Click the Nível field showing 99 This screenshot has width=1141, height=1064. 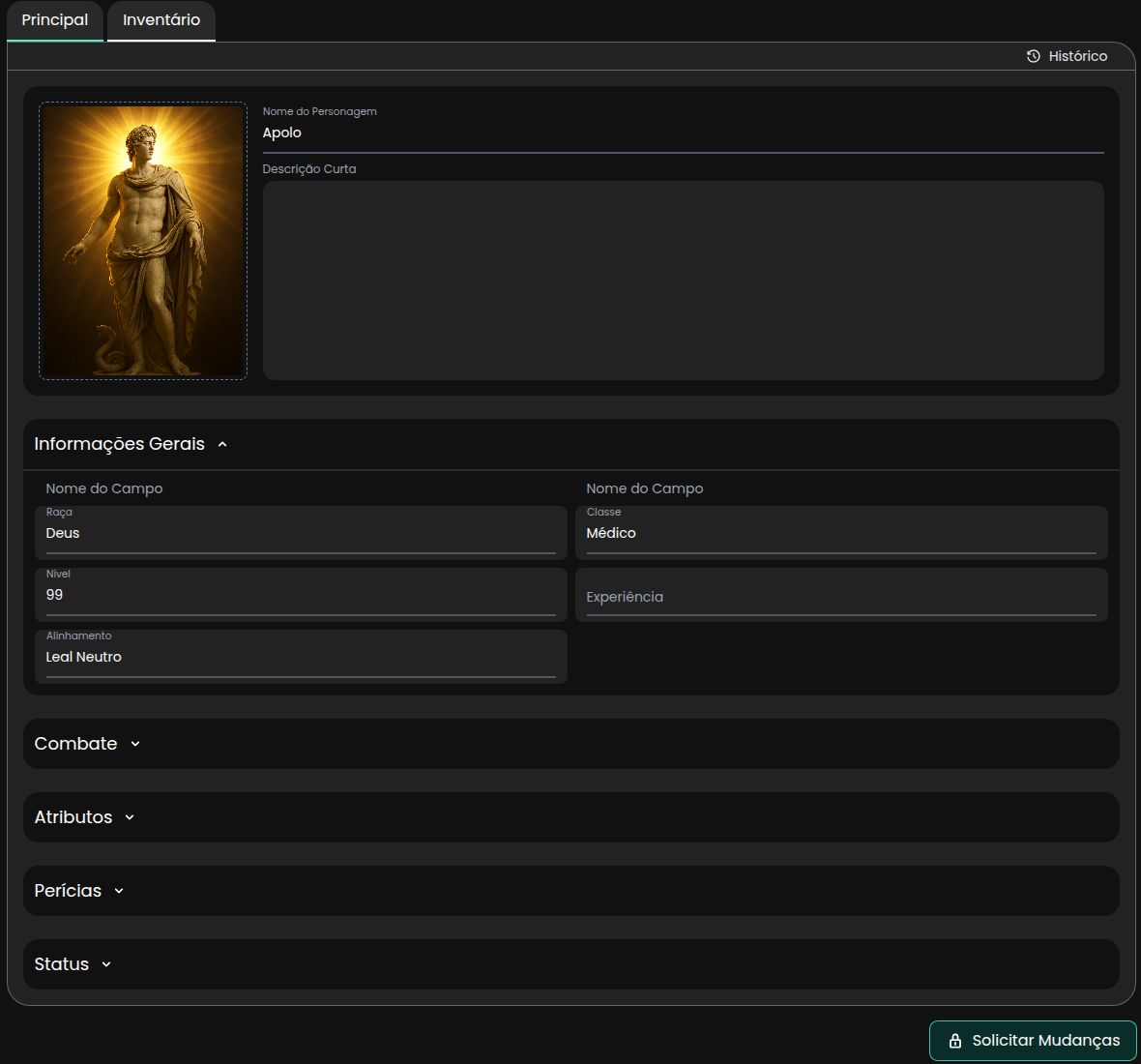300,596
